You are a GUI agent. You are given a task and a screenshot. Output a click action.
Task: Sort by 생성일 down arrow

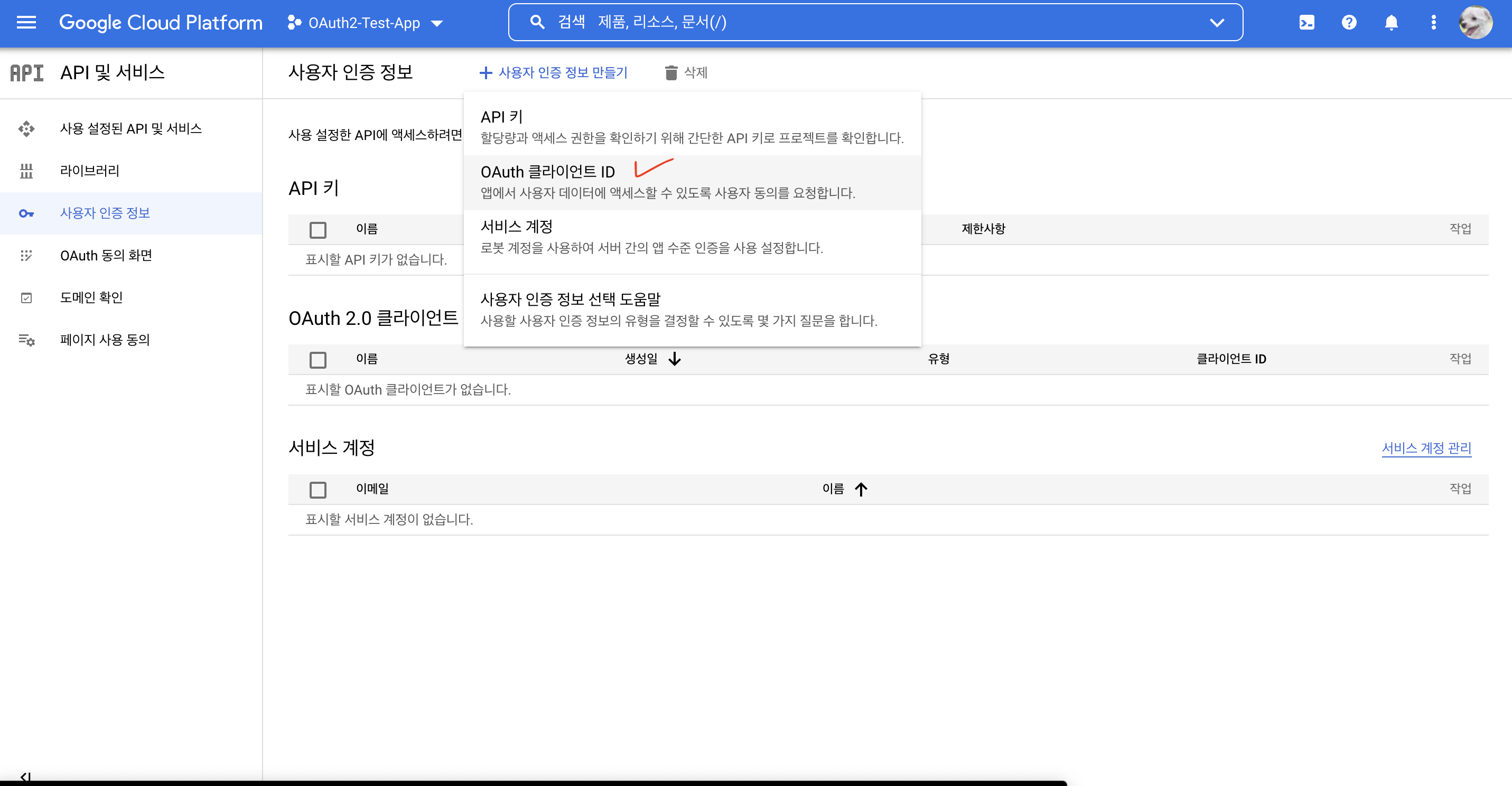click(675, 359)
